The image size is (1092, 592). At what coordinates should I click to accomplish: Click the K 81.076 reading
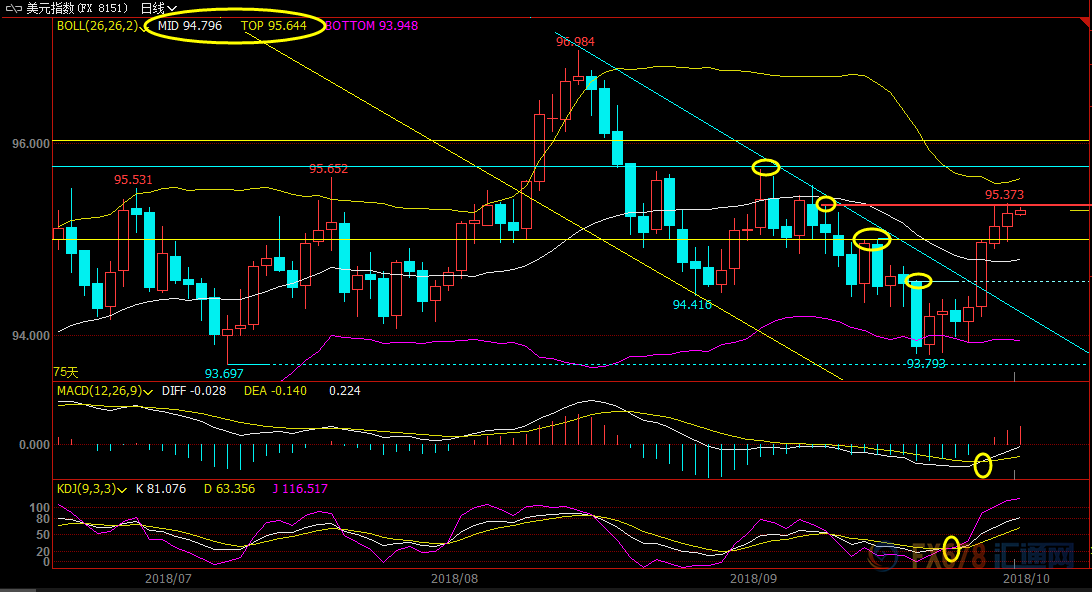pyautogui.click(x=161, y=489)
